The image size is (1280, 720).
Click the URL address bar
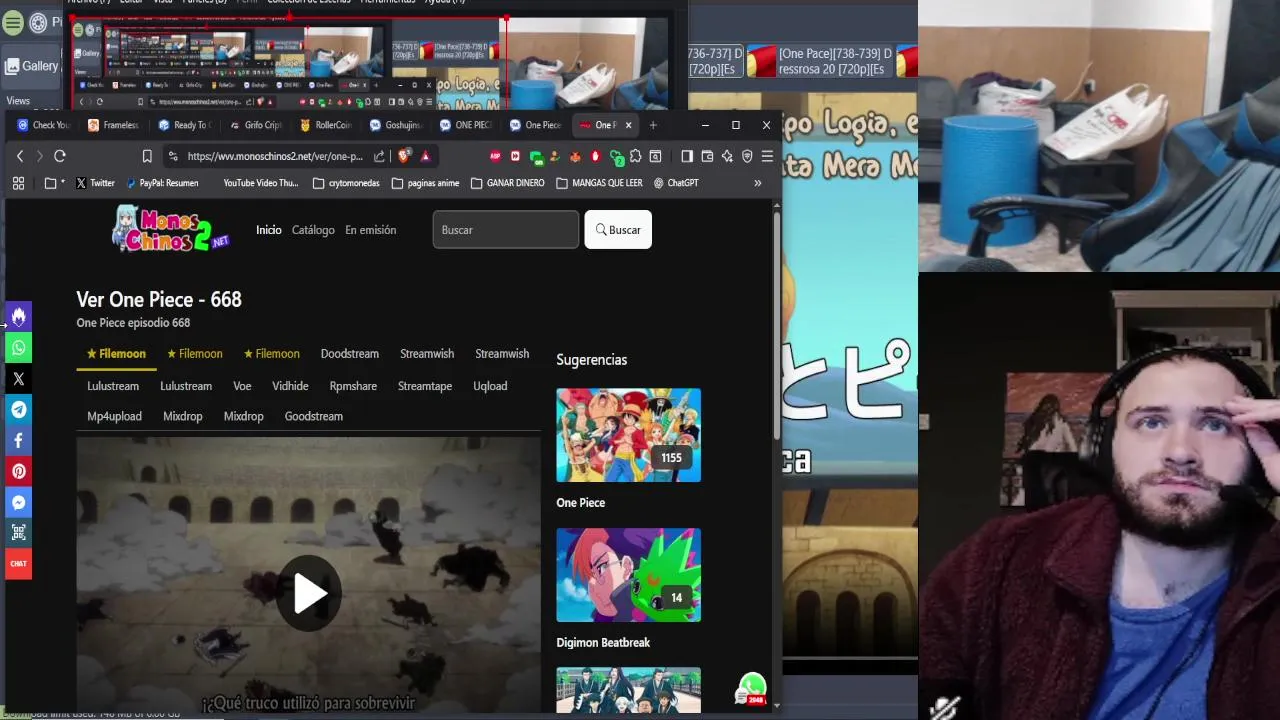[275, 156]
